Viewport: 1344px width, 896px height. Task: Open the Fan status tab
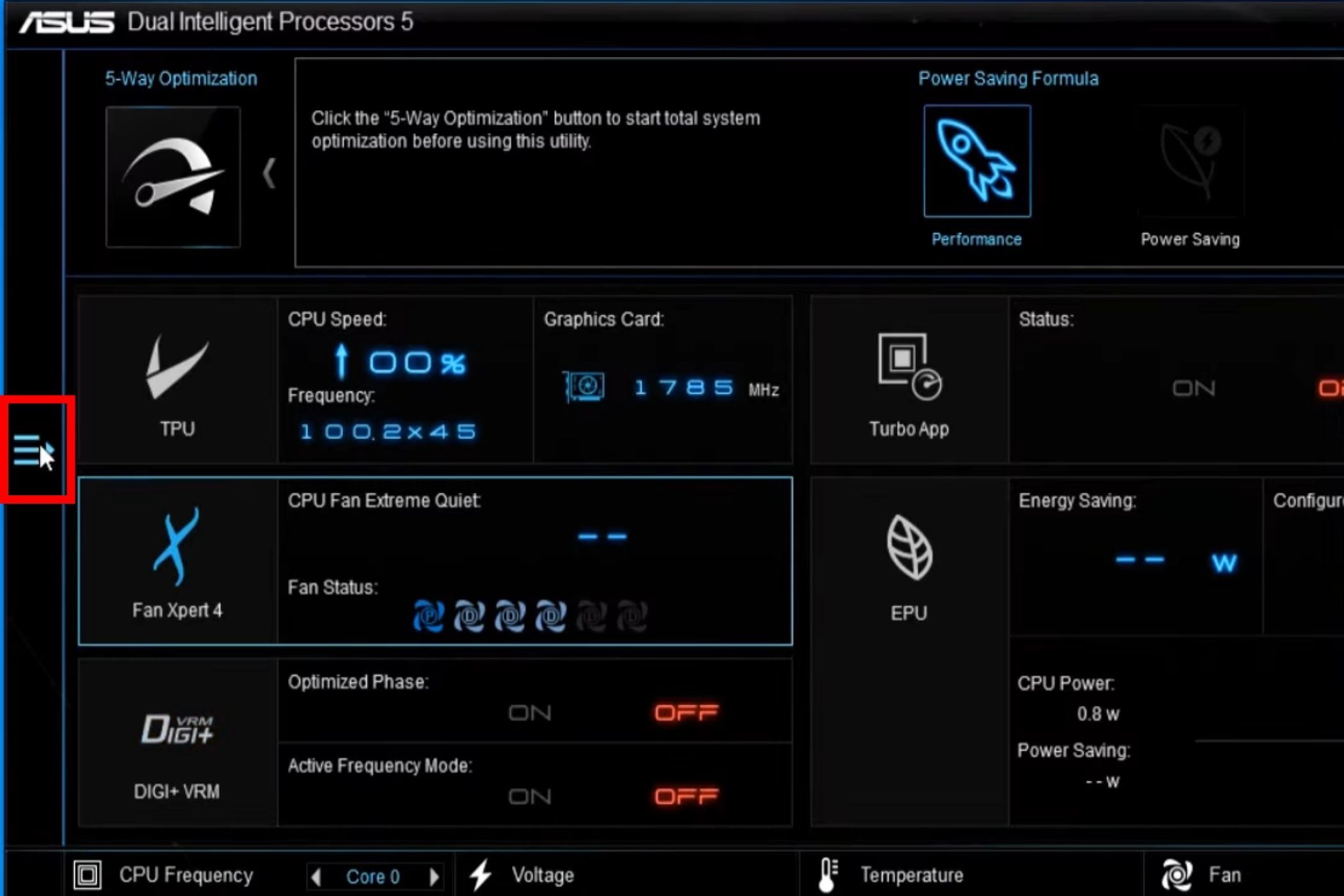pyautogui.click(x=1225, y=875)
